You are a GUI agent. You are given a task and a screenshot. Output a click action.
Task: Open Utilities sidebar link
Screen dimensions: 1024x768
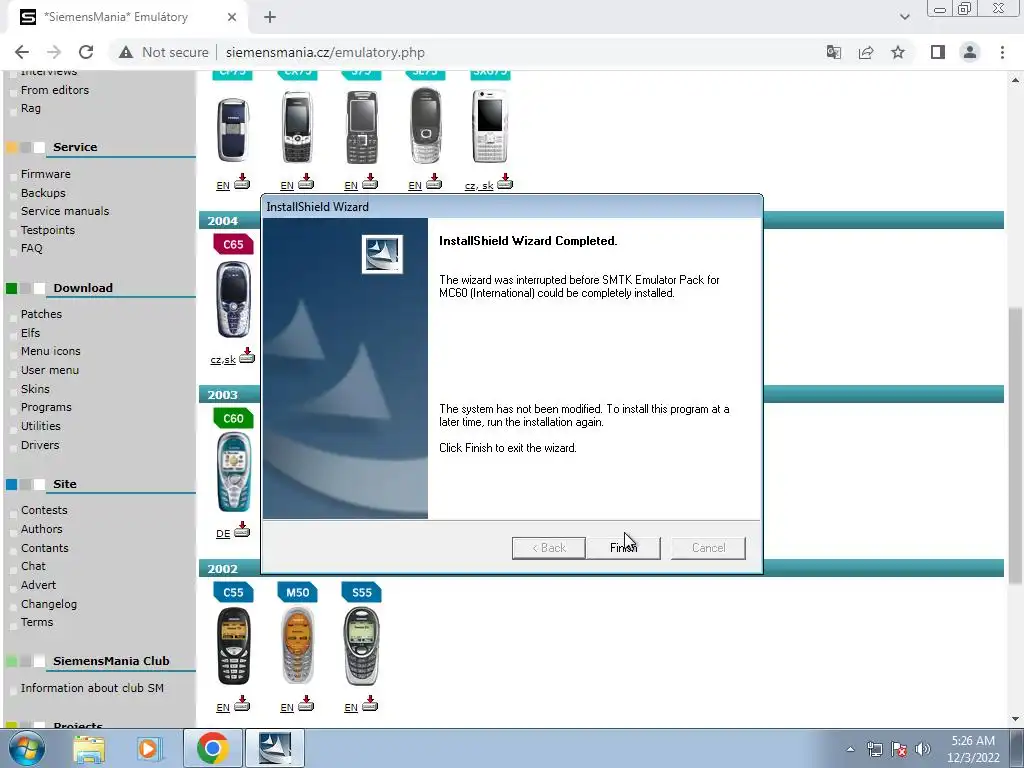click(40, 426)
